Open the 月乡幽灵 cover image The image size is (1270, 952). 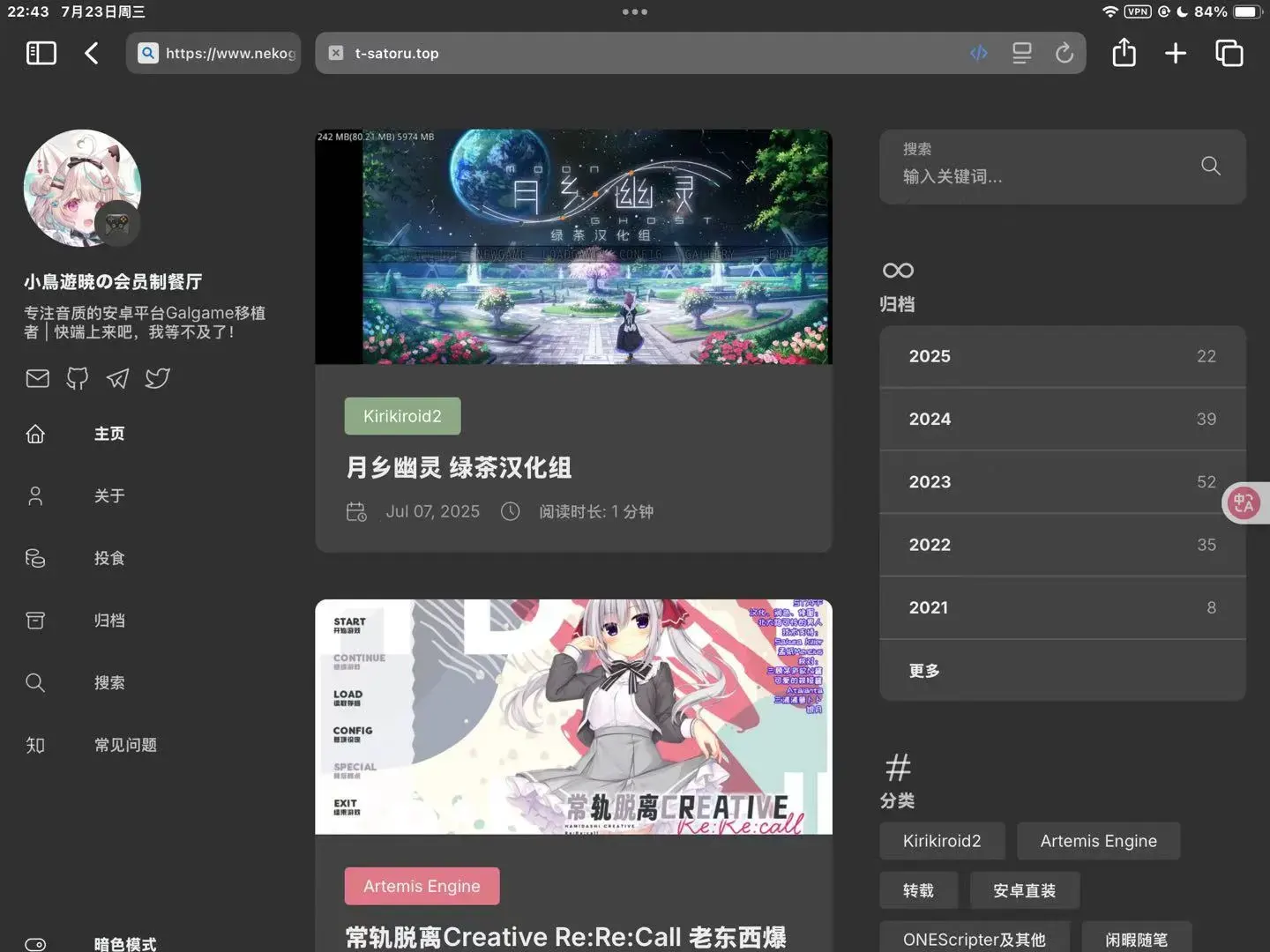pyautogui.click(x=573, y=247)
